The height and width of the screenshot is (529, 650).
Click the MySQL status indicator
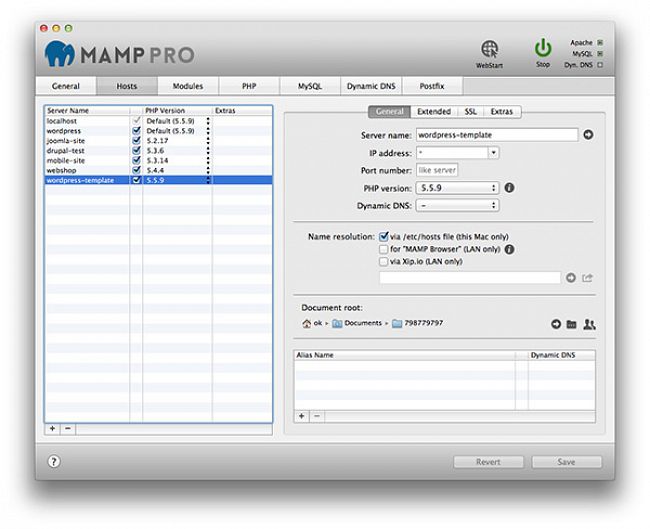[600, 54]
